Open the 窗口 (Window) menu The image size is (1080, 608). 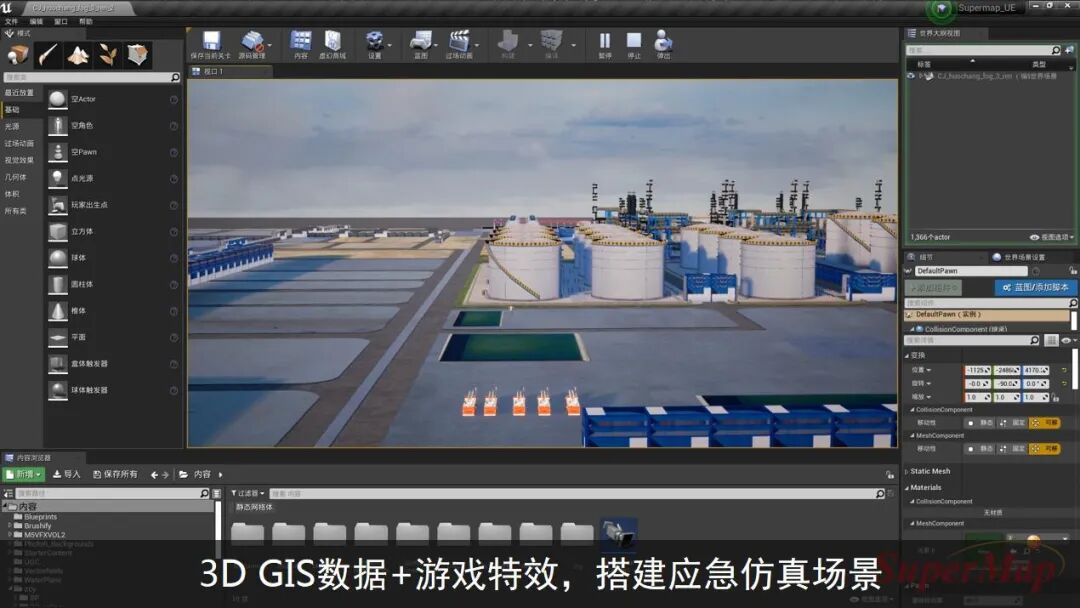(x=61, y=21)
